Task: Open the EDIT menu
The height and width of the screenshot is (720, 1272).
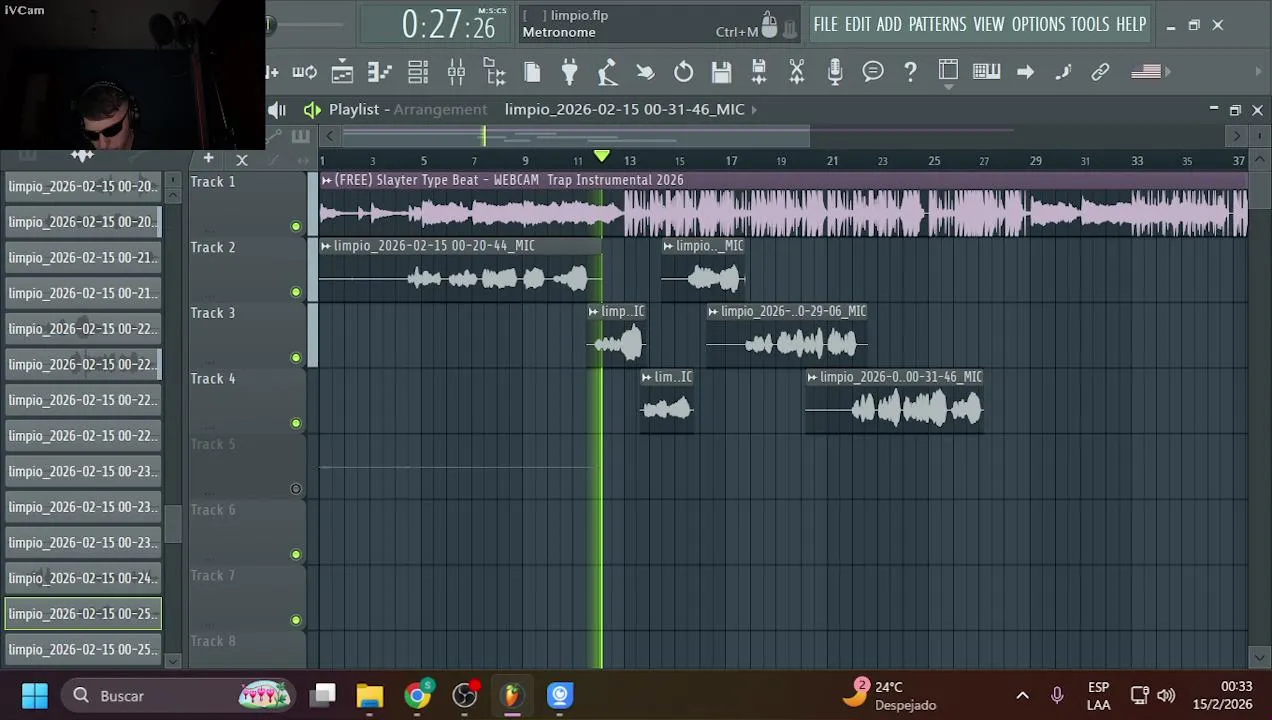Action: click(858, 24)
